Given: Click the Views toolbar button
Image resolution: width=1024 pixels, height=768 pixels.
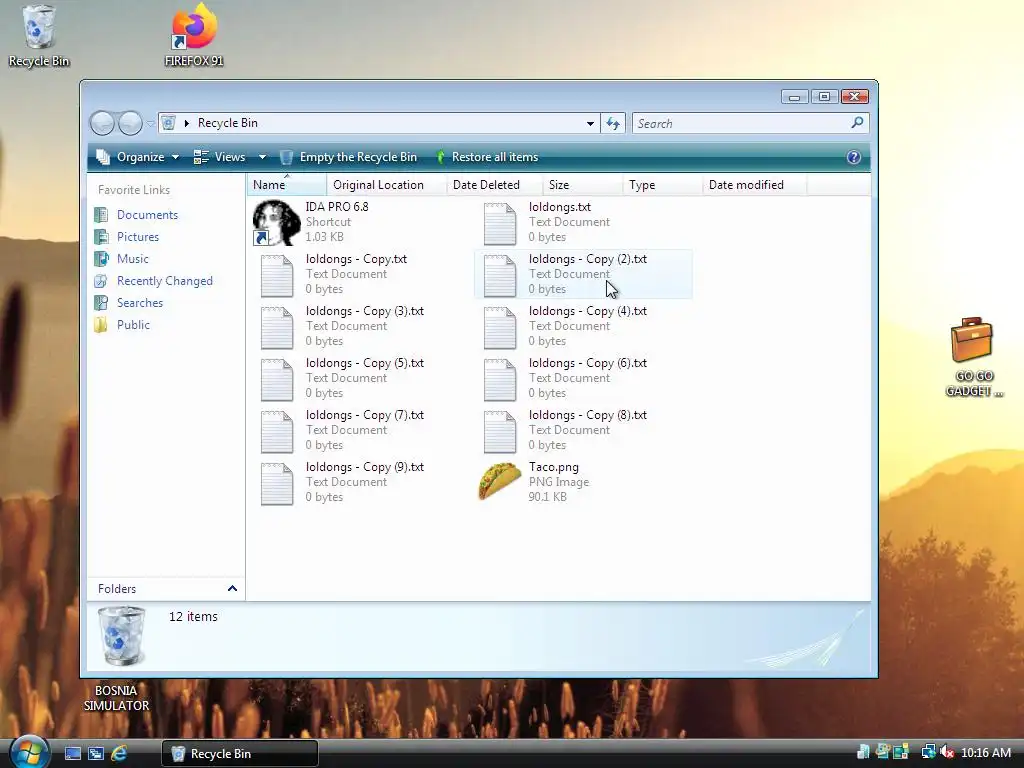Looking at the screenshot, I should pyautogui.click(x=219, y=157).
